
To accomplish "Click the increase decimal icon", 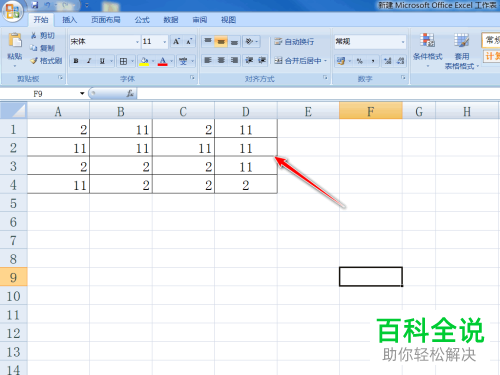I will [x=387, y=61].
